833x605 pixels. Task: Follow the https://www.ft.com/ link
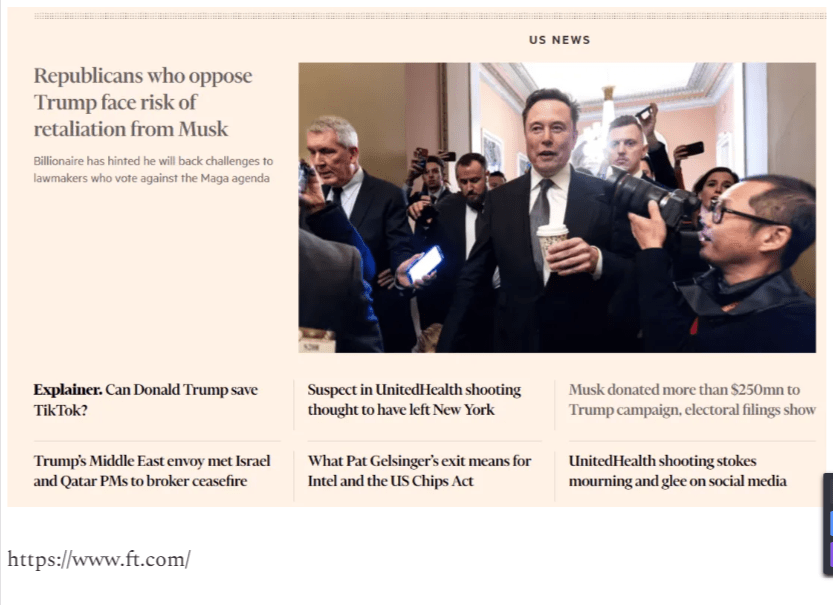coord(98,559)
